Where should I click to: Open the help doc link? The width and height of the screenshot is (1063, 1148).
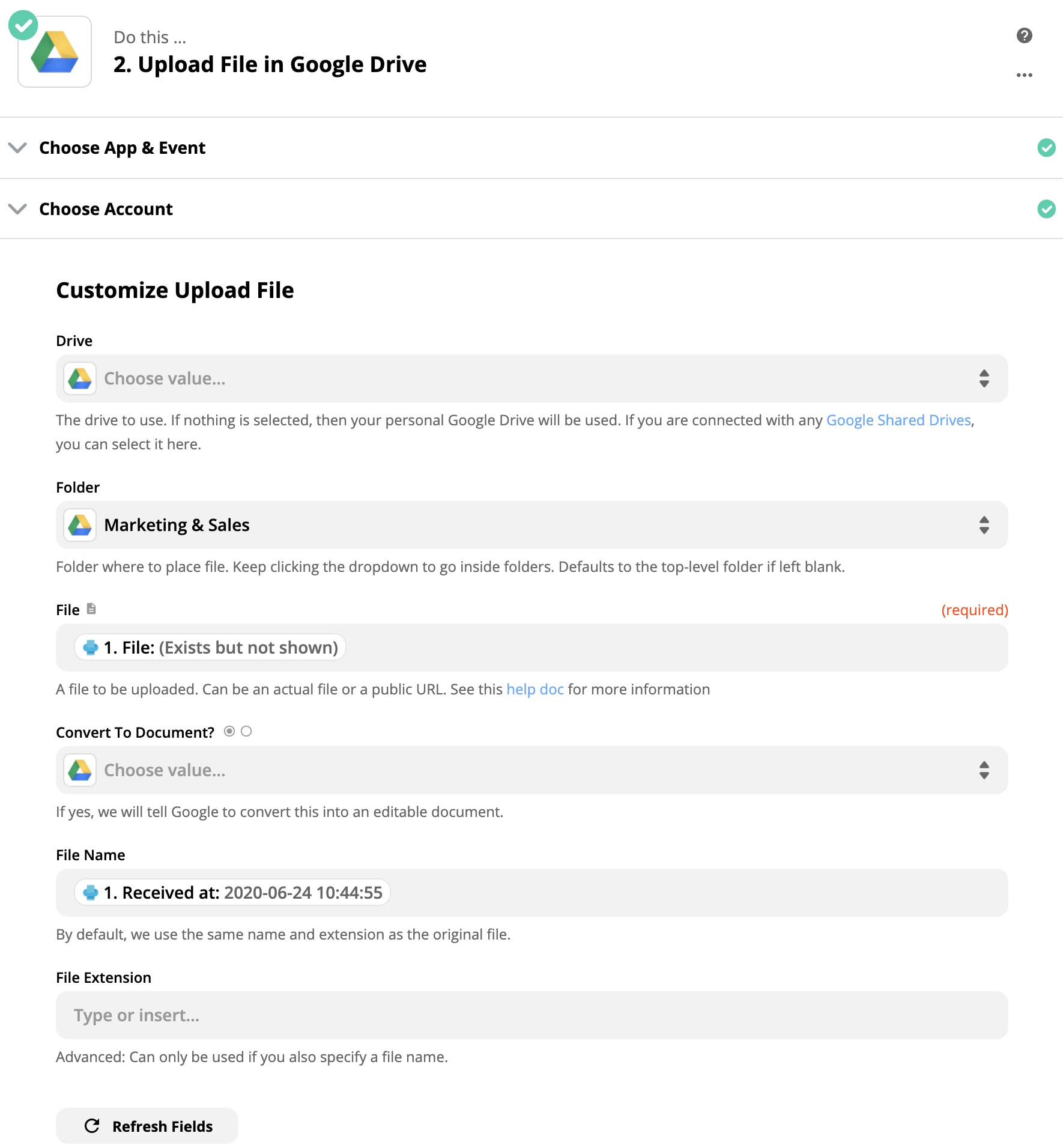pyautogui.click(x=535, y=689)
